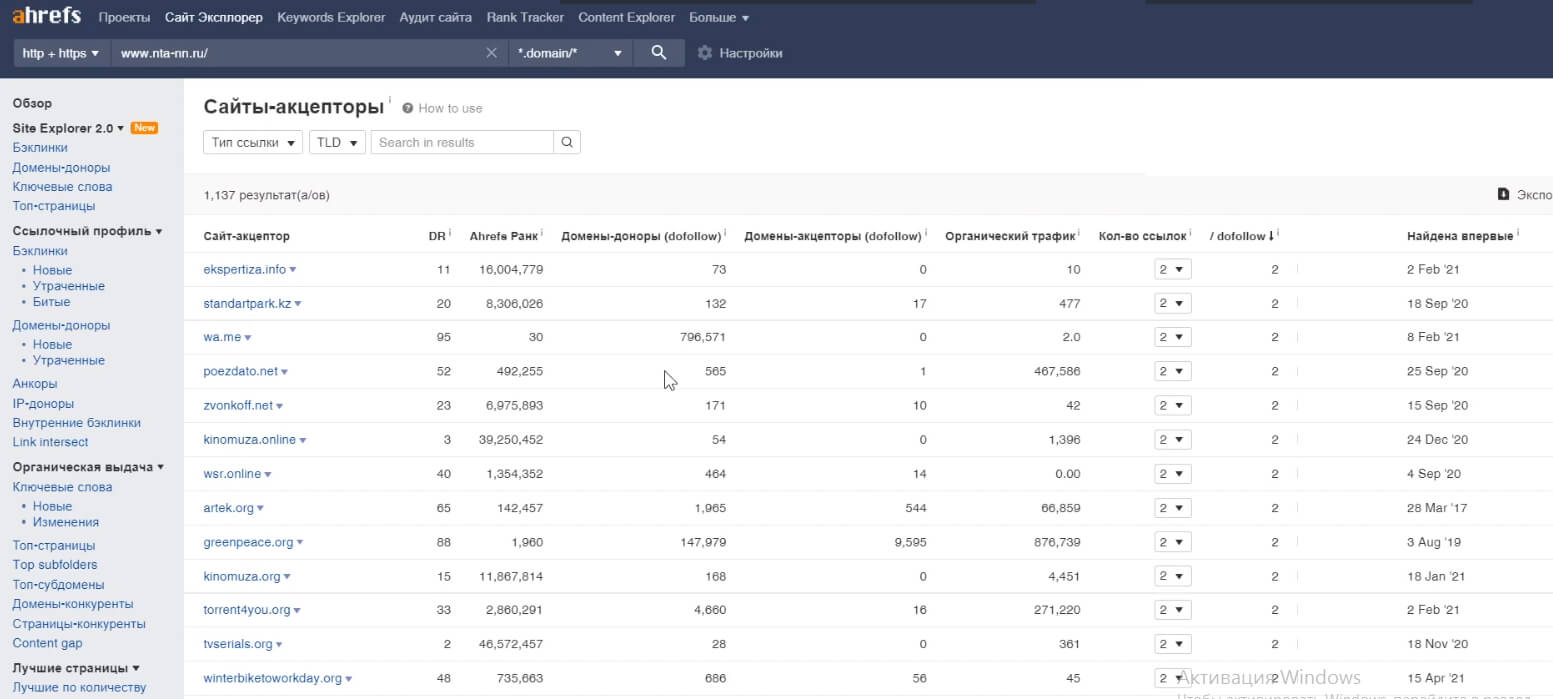
Task: Open Страницы-конкуренты in sidebar
Action: point(79,624)
